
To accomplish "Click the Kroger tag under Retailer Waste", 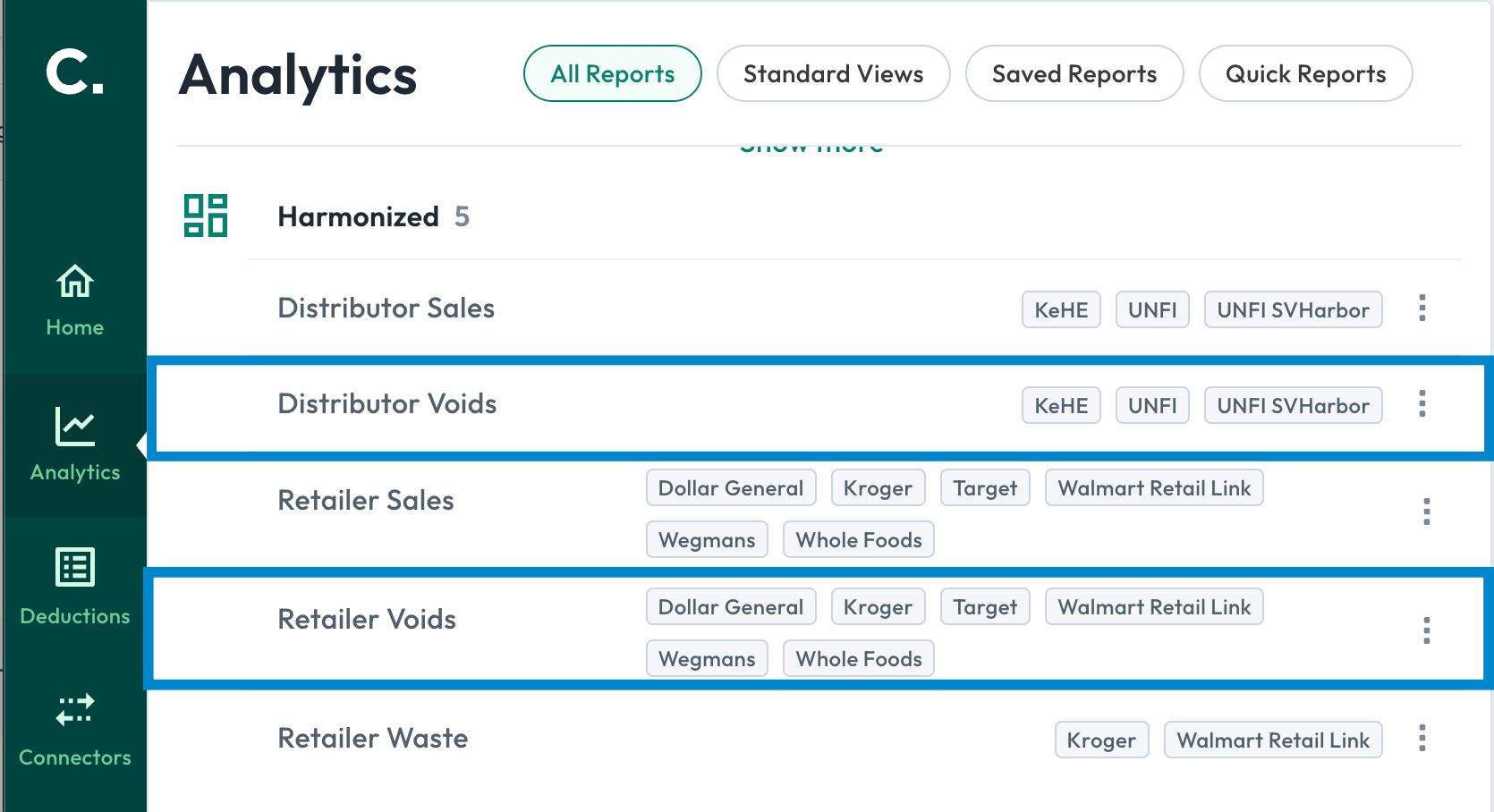I will point(1101,740).
